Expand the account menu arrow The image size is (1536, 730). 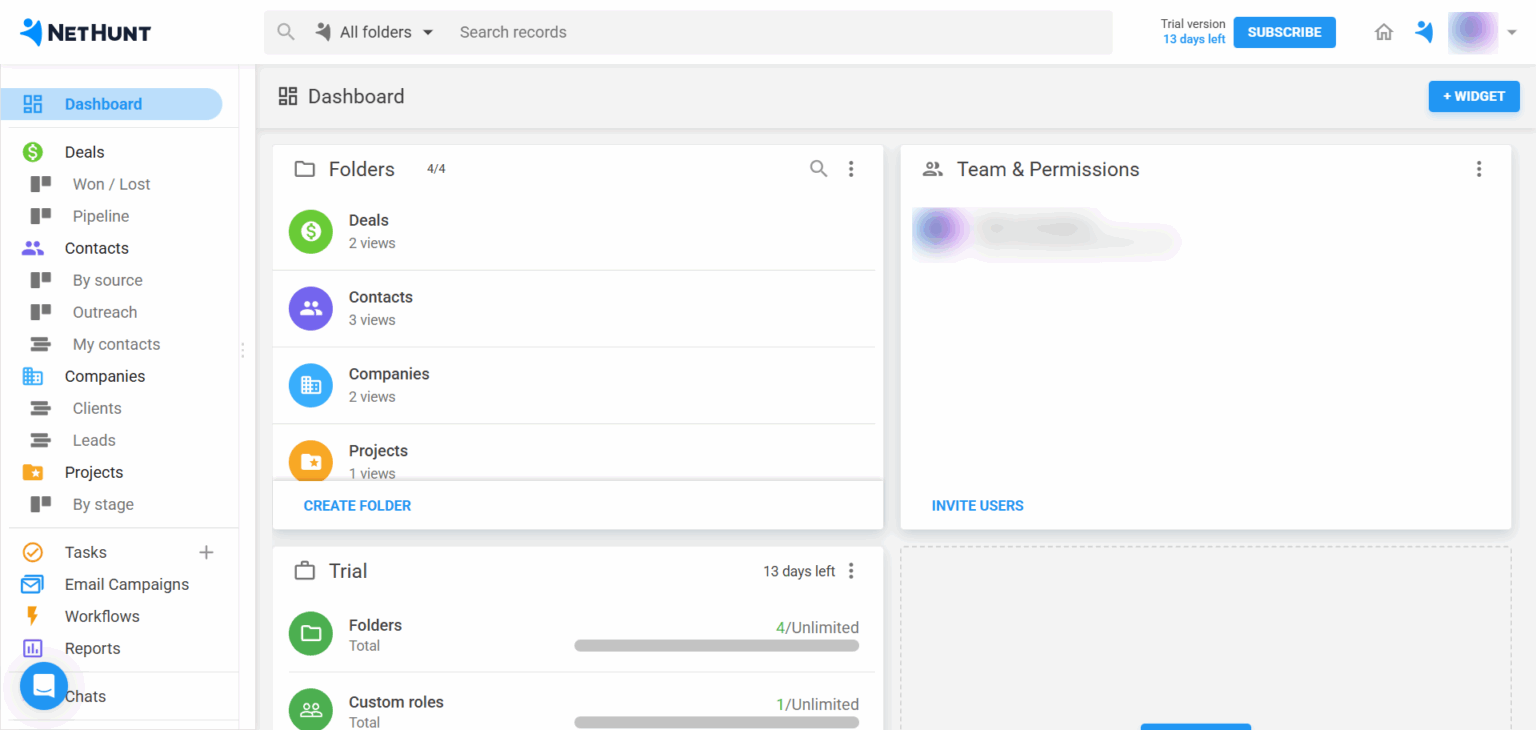pyautogui.click(x=1512, y=32)
